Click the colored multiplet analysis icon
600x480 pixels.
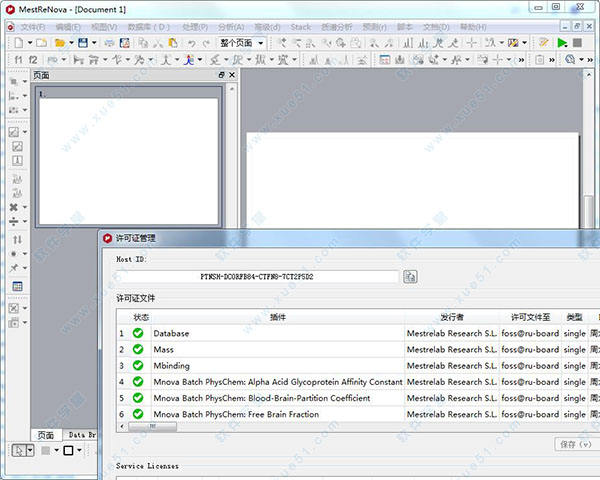pyautogui.click(x=189, y=60)
